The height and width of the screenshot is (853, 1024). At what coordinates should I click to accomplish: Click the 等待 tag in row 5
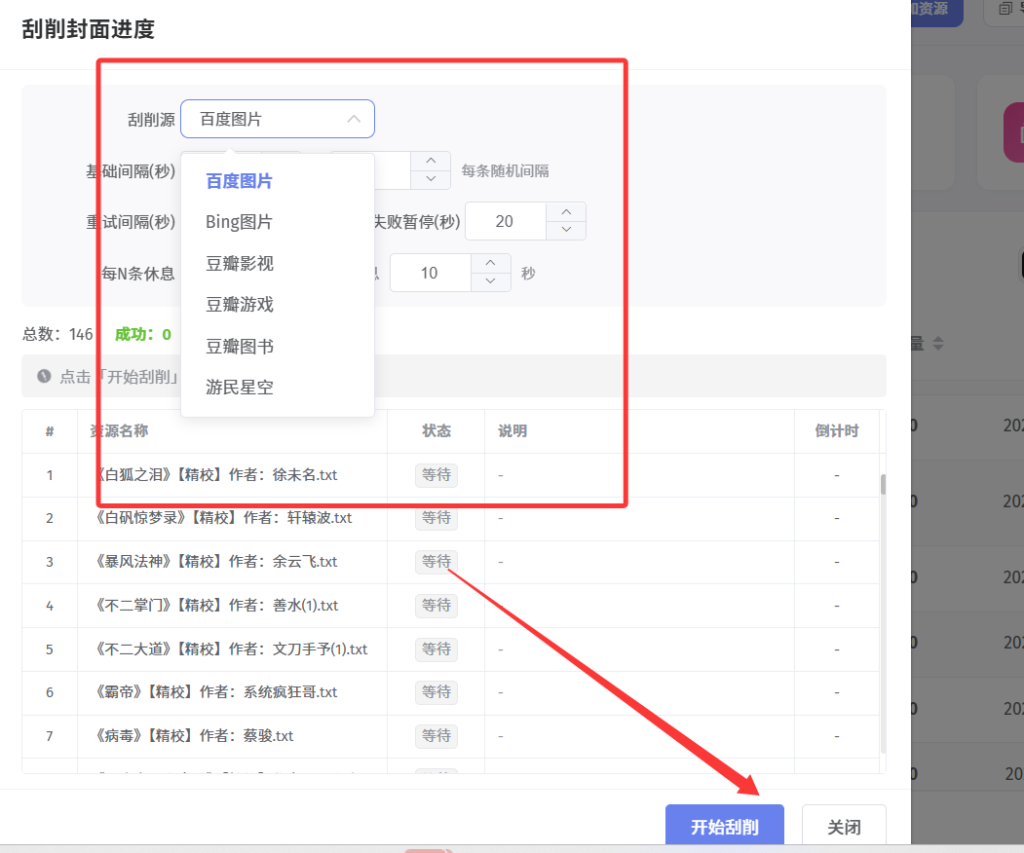[x=436, y=649]
